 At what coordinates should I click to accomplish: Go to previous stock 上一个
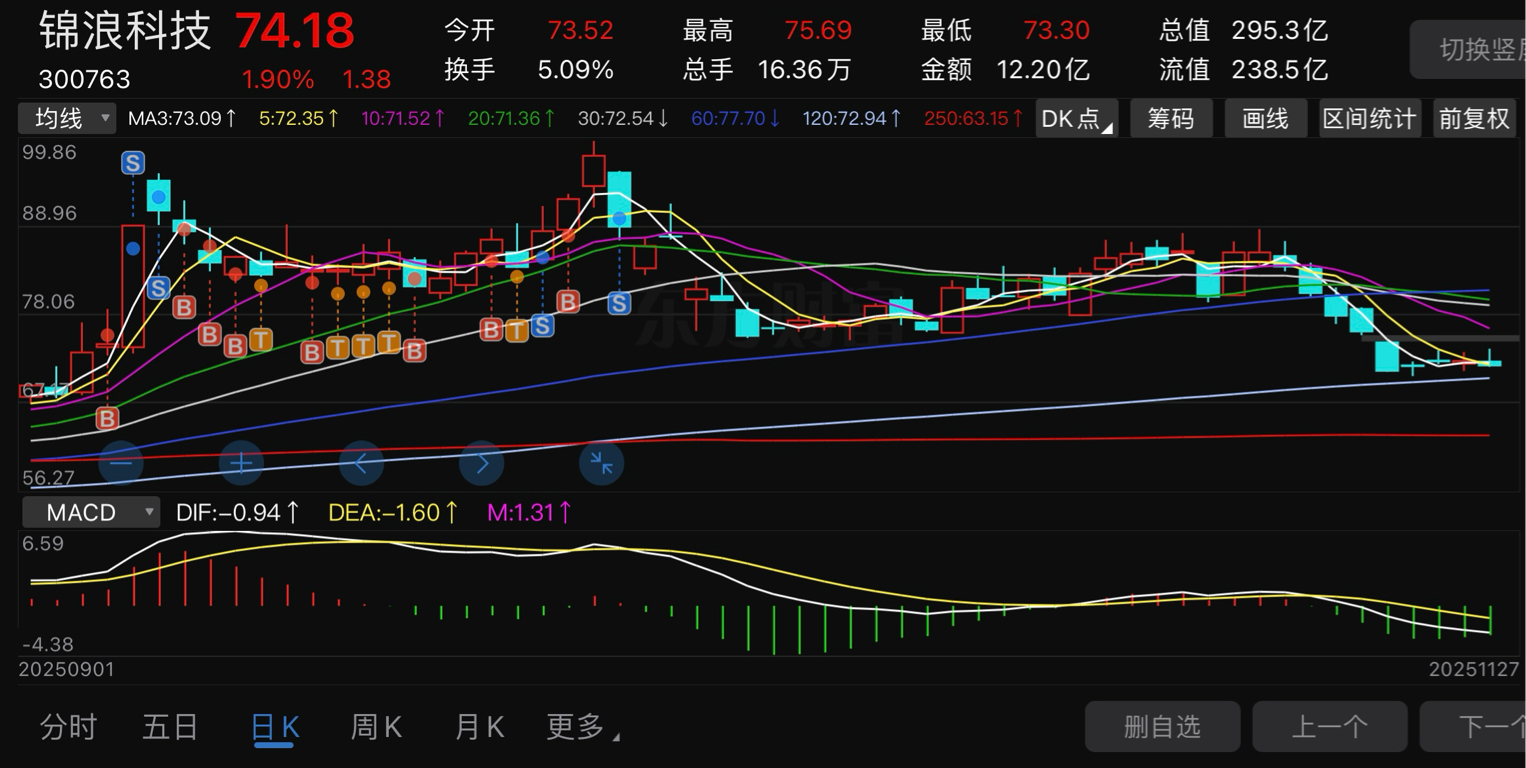tap(1329, 726)
